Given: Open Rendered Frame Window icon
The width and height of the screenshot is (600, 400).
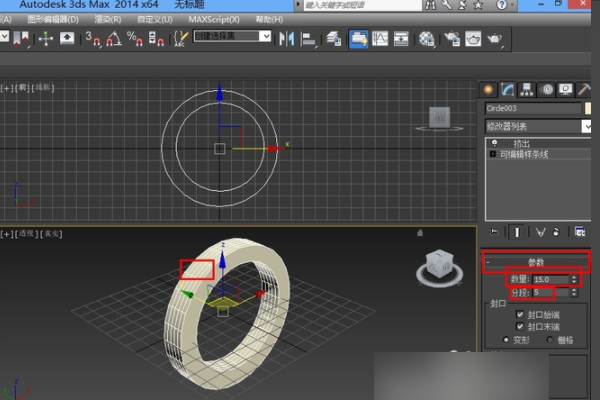Looking at the screenshot, I should coord(473,39).
